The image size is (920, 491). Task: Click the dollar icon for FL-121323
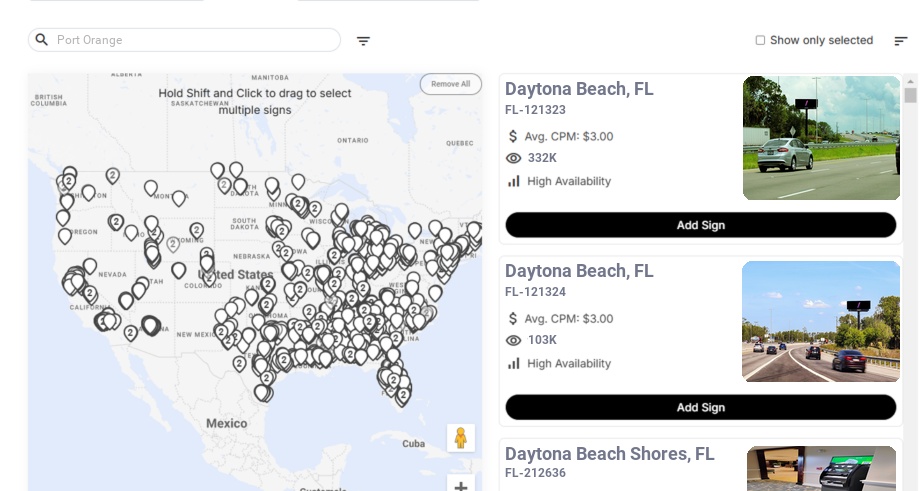[x=513, y=136]
